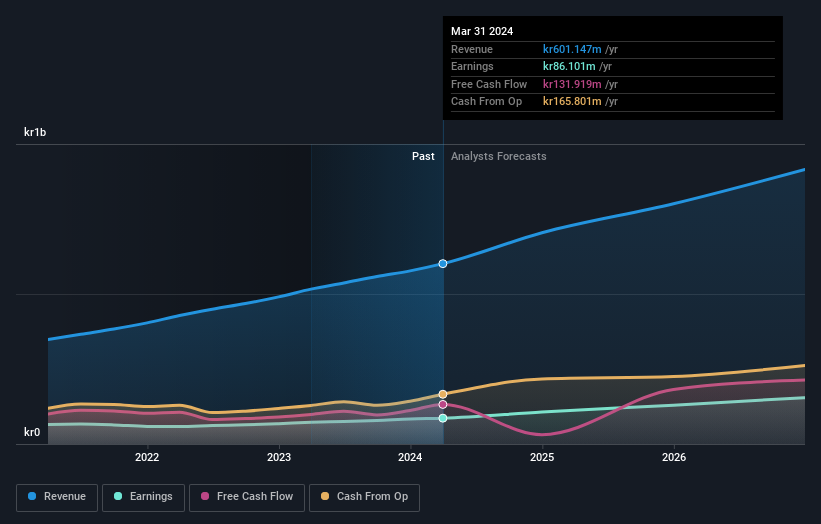Screen dimensions: 821x524
Task: Click the orange Cash From Op data point
Action: coord(443,394)
